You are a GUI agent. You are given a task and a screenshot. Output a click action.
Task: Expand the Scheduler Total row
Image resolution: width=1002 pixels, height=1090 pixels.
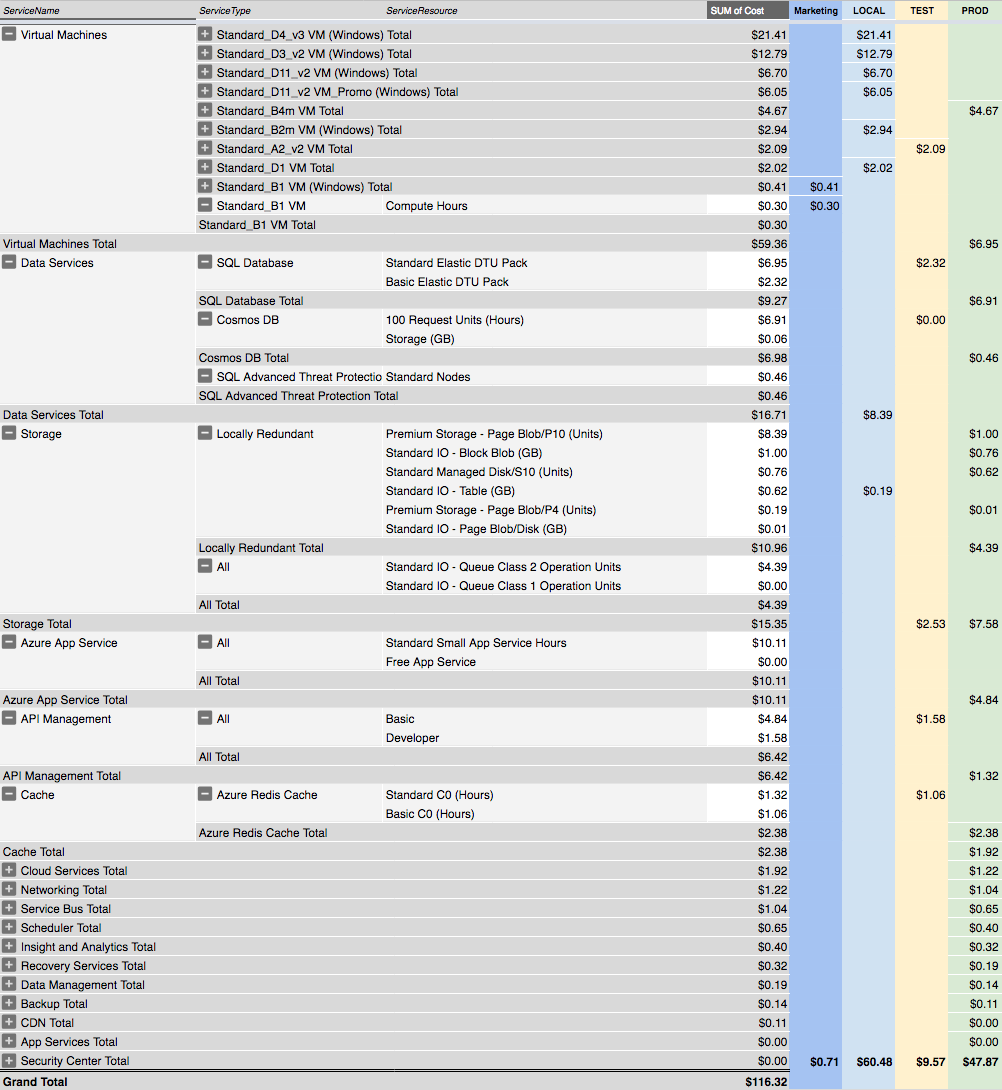tap(9, 927)
